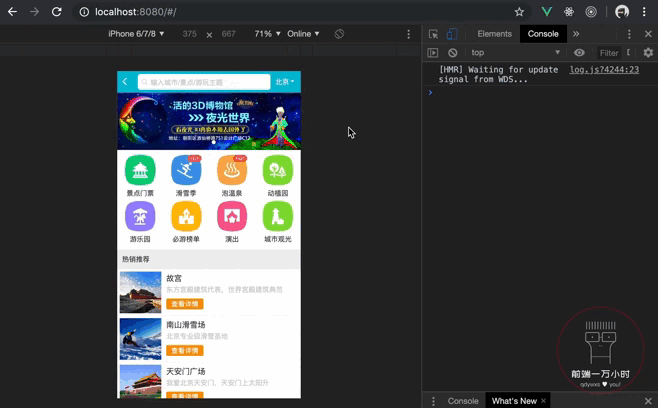The width and height of the screenshot is (658, 408).
Task: Close the DevTools drawer
Action: [648, 401]
